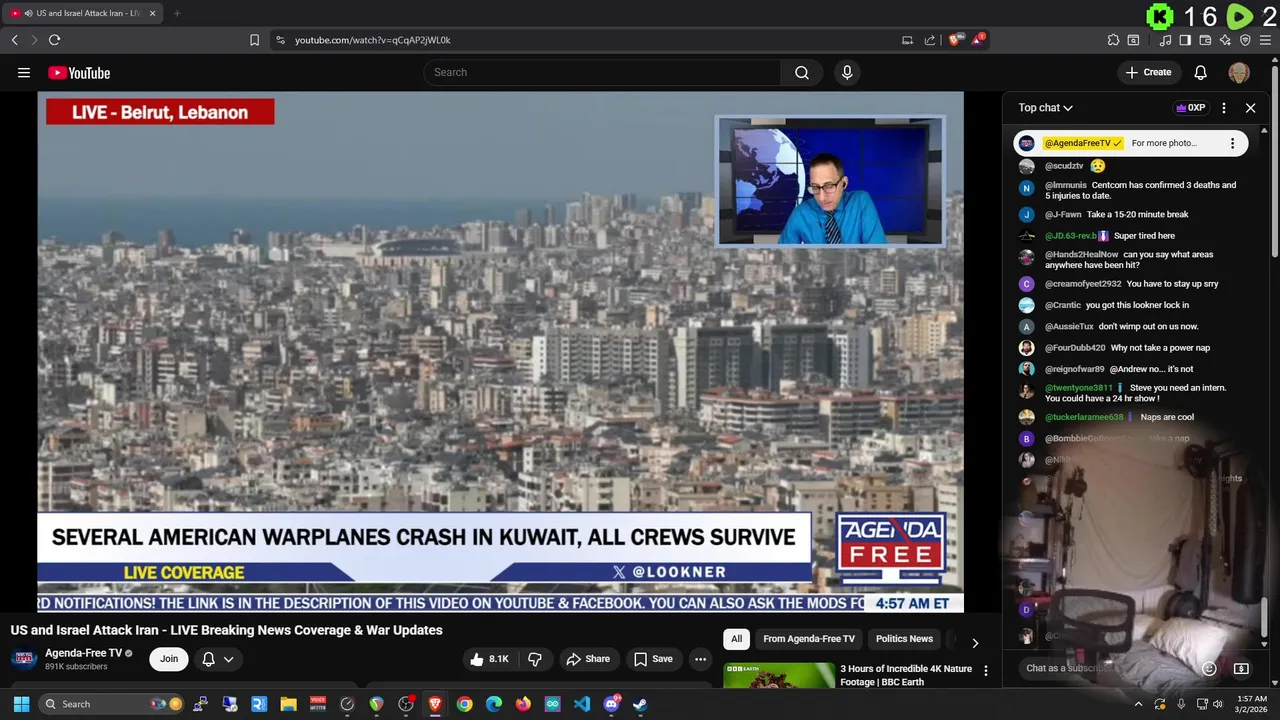
Task: Show hidden system tray icons
Action: click(1138, 704)
